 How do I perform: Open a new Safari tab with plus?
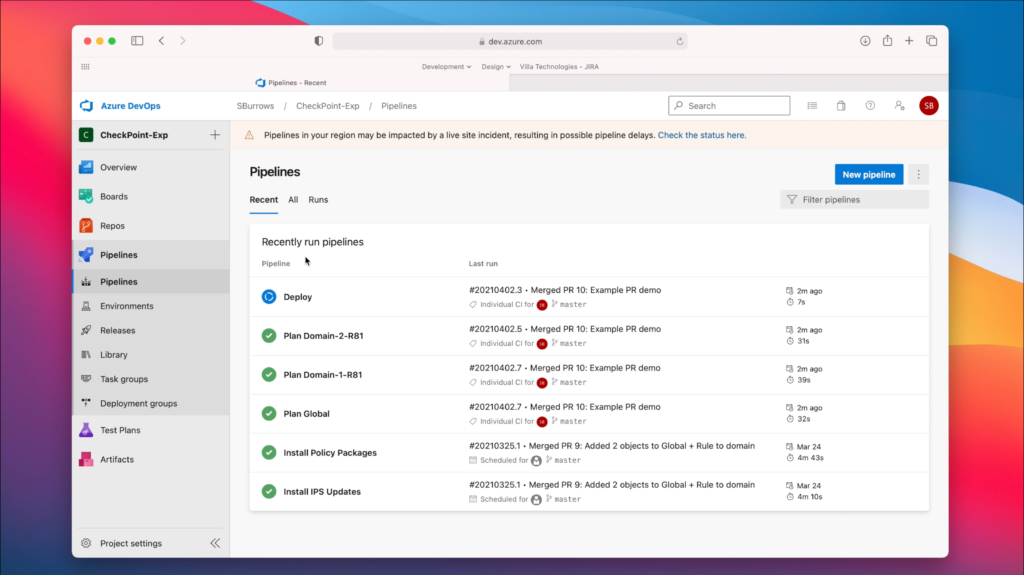tap(909, 41)
